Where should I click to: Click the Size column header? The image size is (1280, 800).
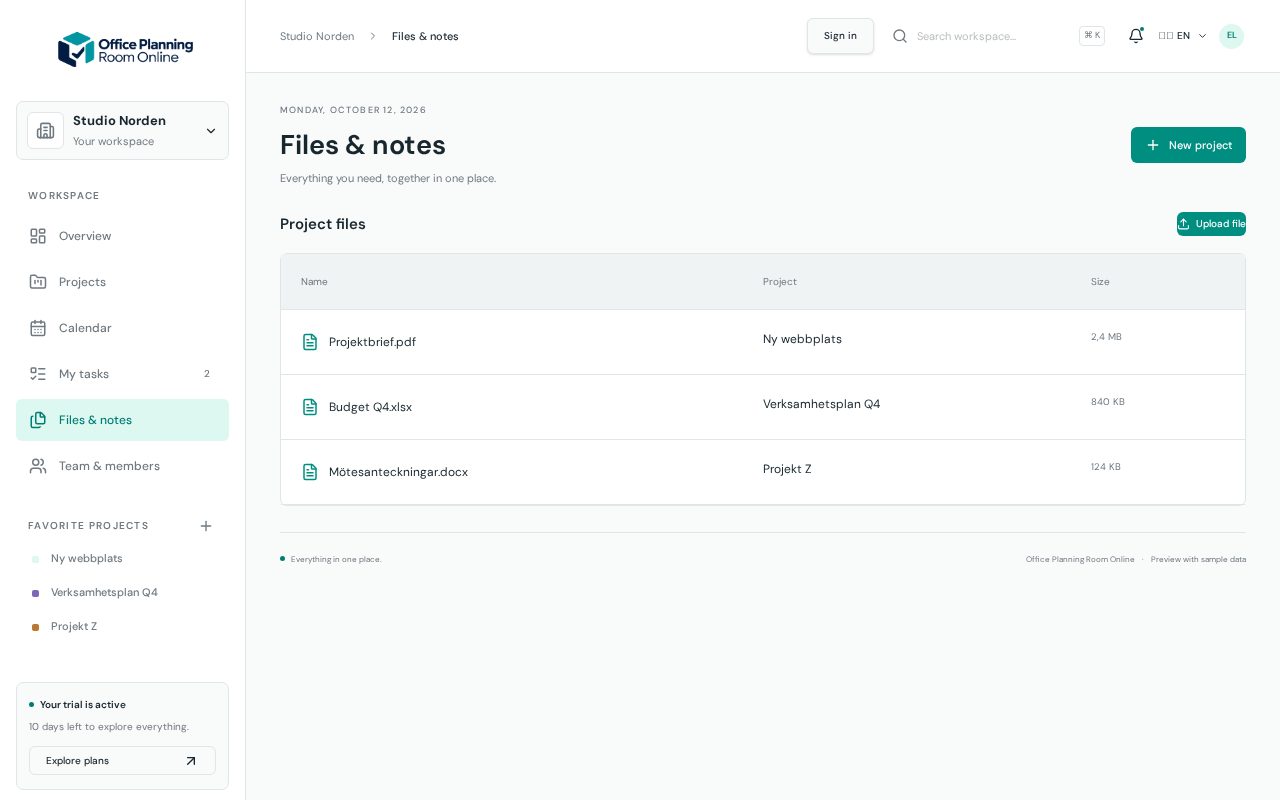point(1100,282)
